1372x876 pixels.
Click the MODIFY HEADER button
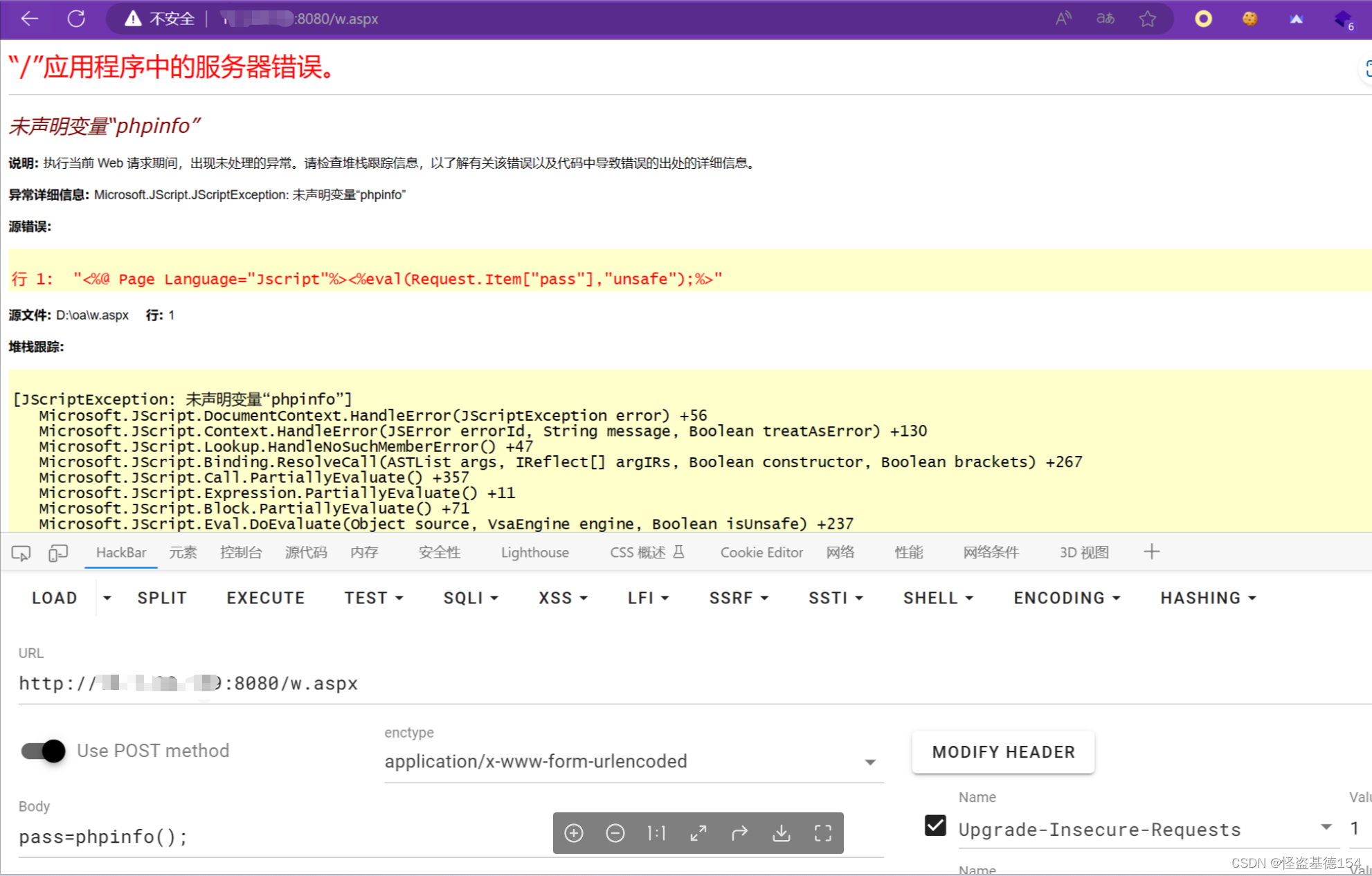(1003, 752)
